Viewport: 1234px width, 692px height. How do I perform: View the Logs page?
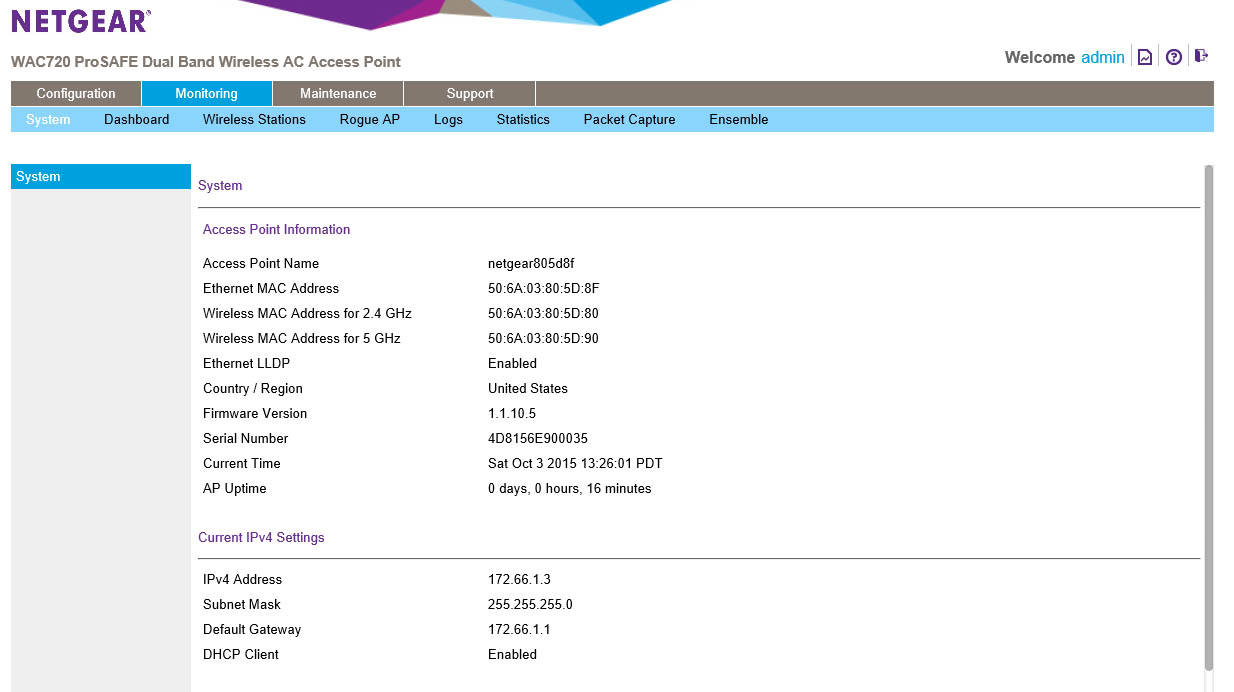[x=448, y=119]
